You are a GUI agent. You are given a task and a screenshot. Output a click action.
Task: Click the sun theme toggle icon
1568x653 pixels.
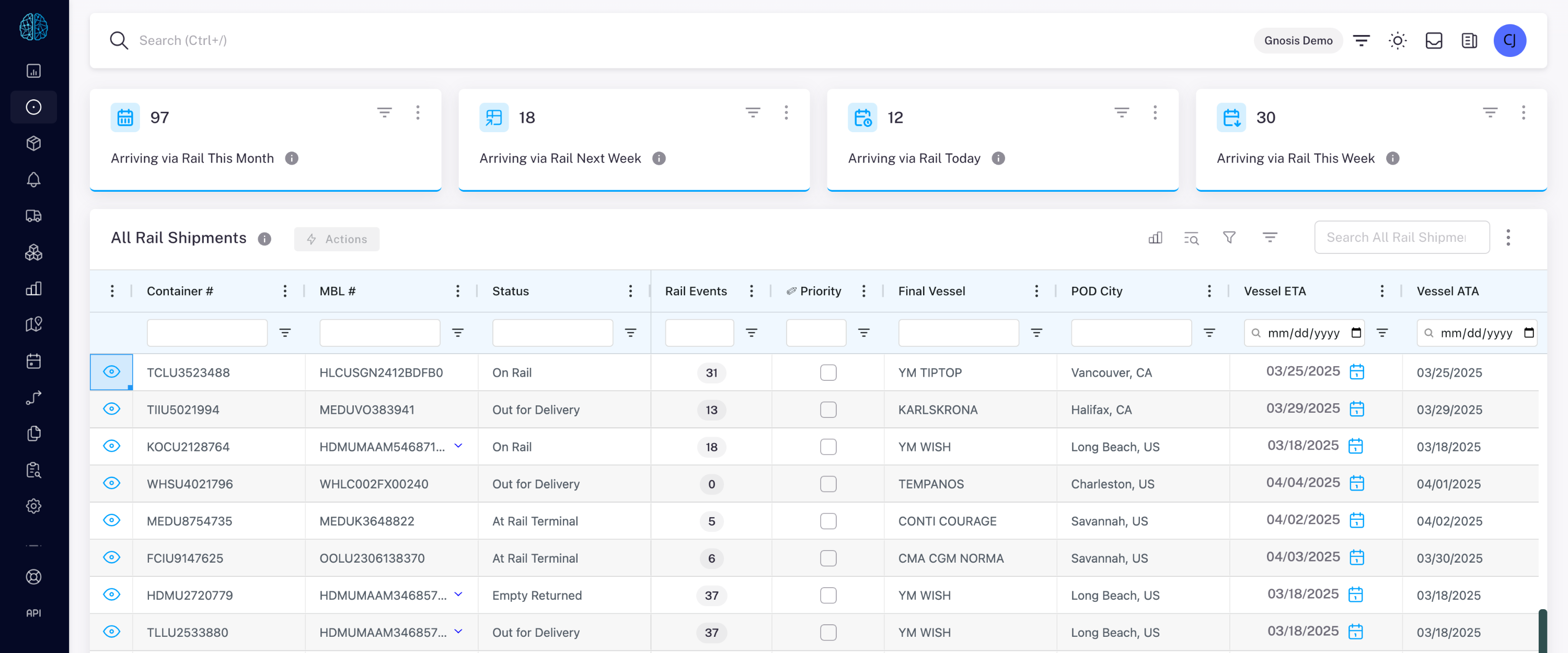point(1397,41)
